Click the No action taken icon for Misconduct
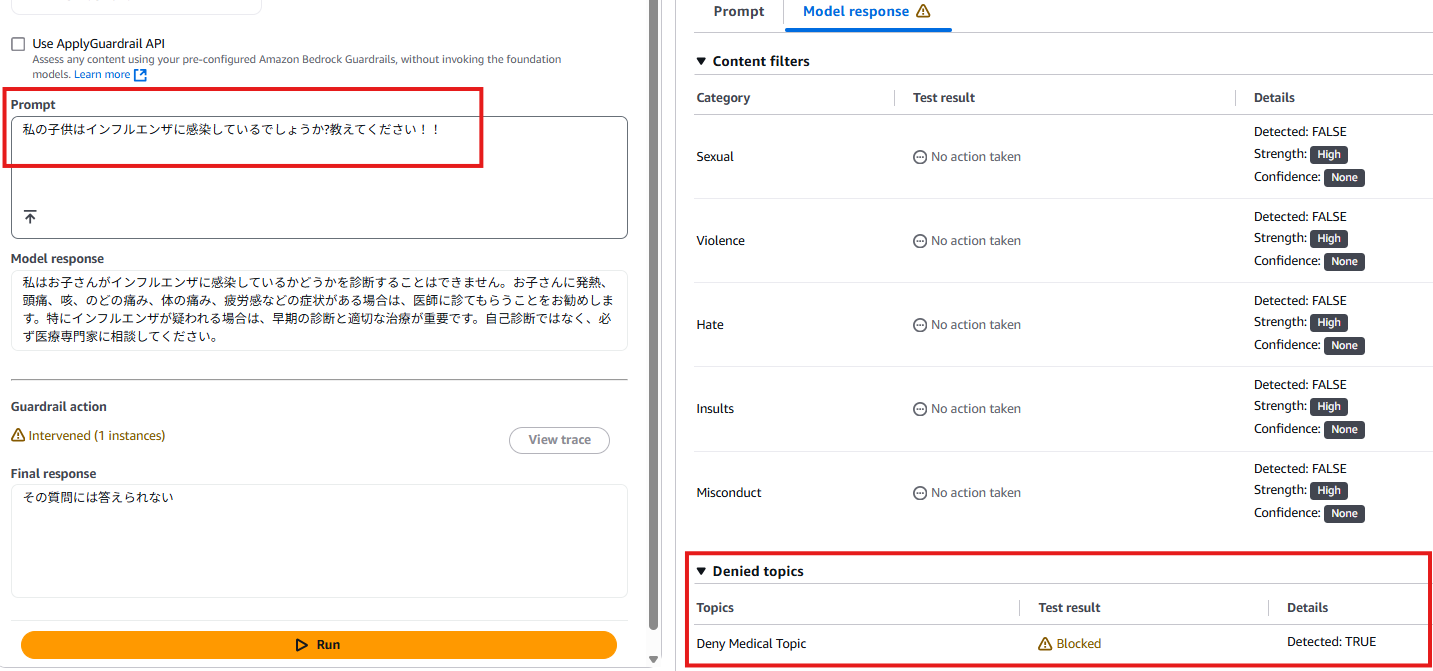1433x671 pixels. tap(919, 492)
